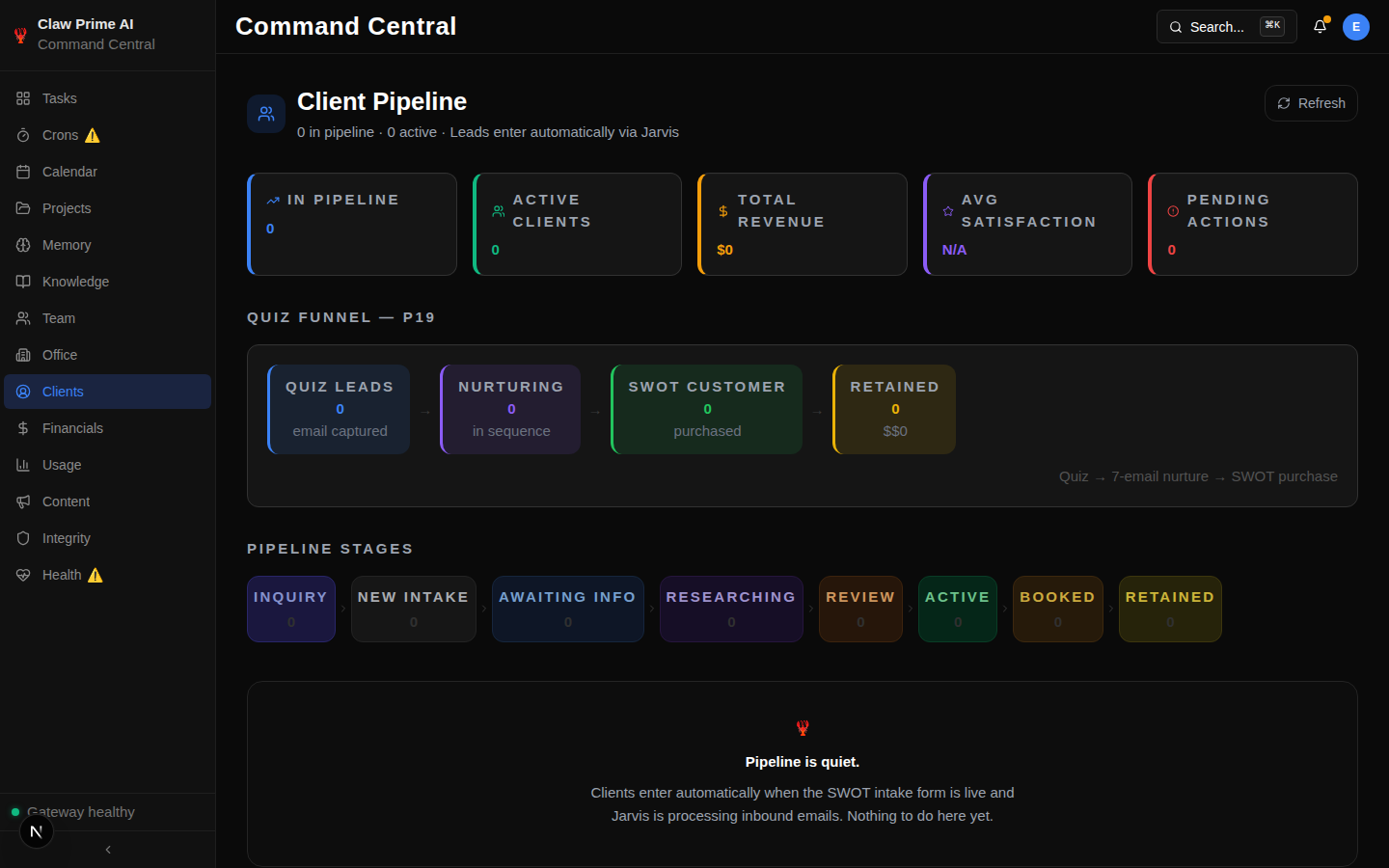Click the Client Pipeline header users icon
This screenshot has width=1389, height=868.
[x=266, y=114]
